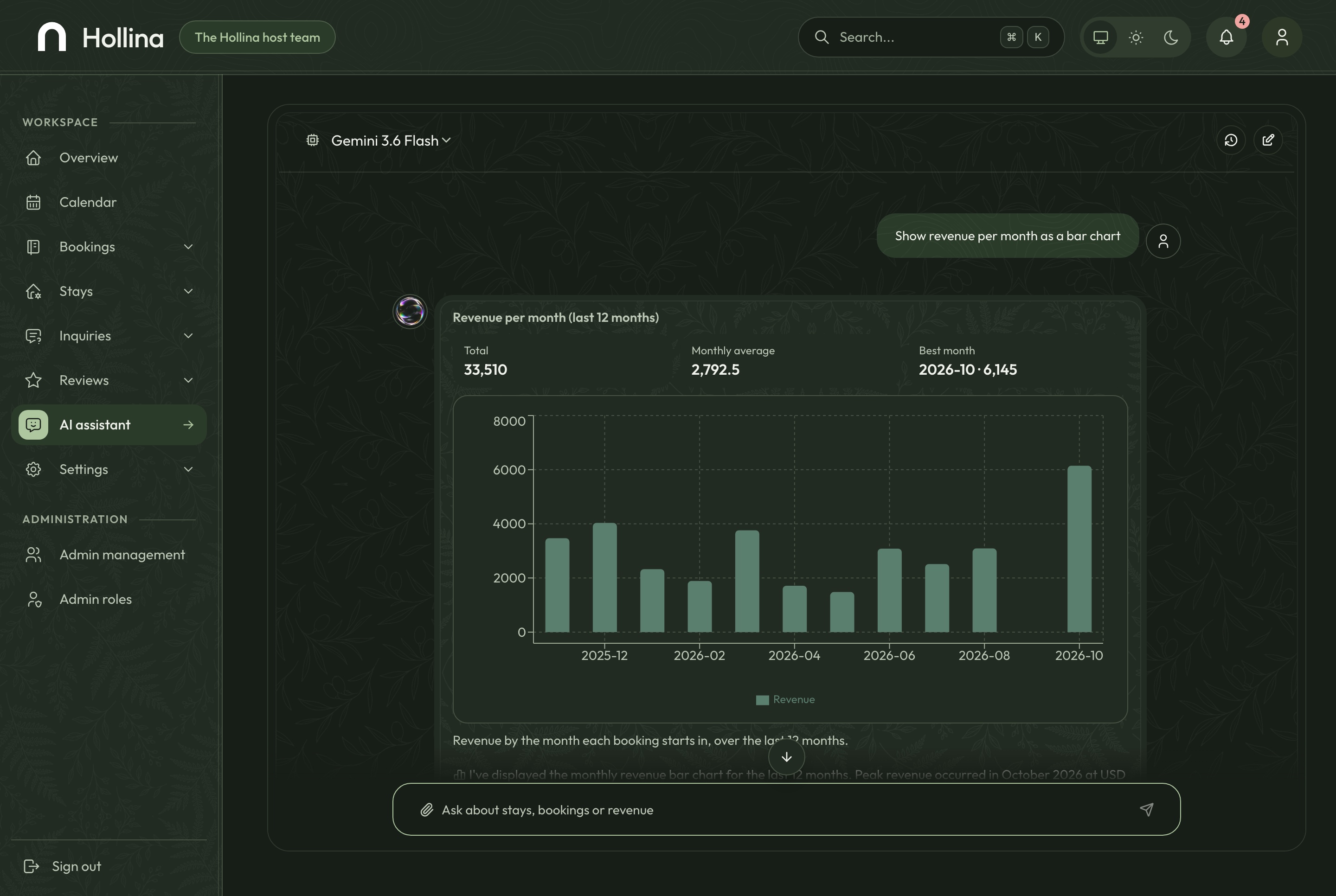Click the 2026-10 revenue bar
The image size is (1336, 896).
coord(1079,549)
